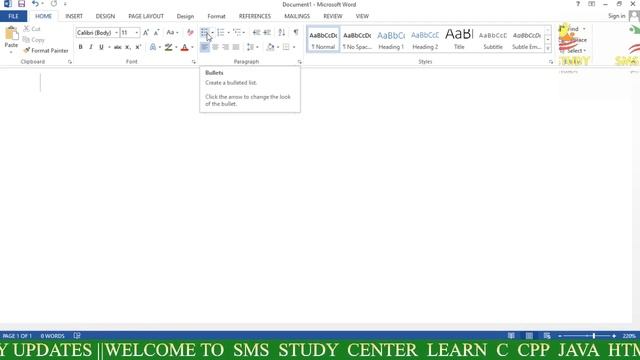Viewport: 640px width, 360px height.
Task: Center the text
Action: (x=215, y=47)
